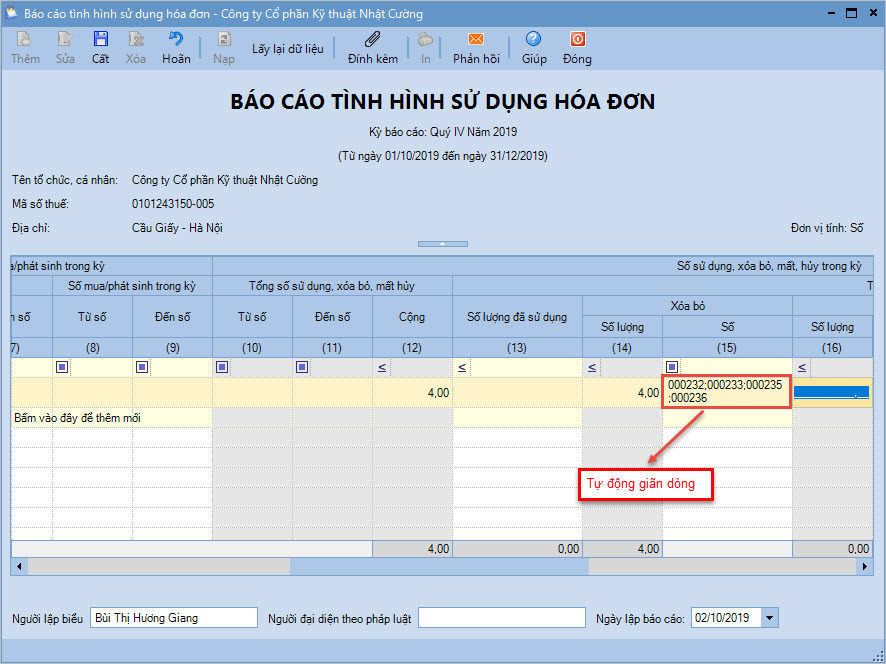This screenshot has width=886, height=664.
Task: Toggle filter box in column (8)
Action: pos(63,367)
